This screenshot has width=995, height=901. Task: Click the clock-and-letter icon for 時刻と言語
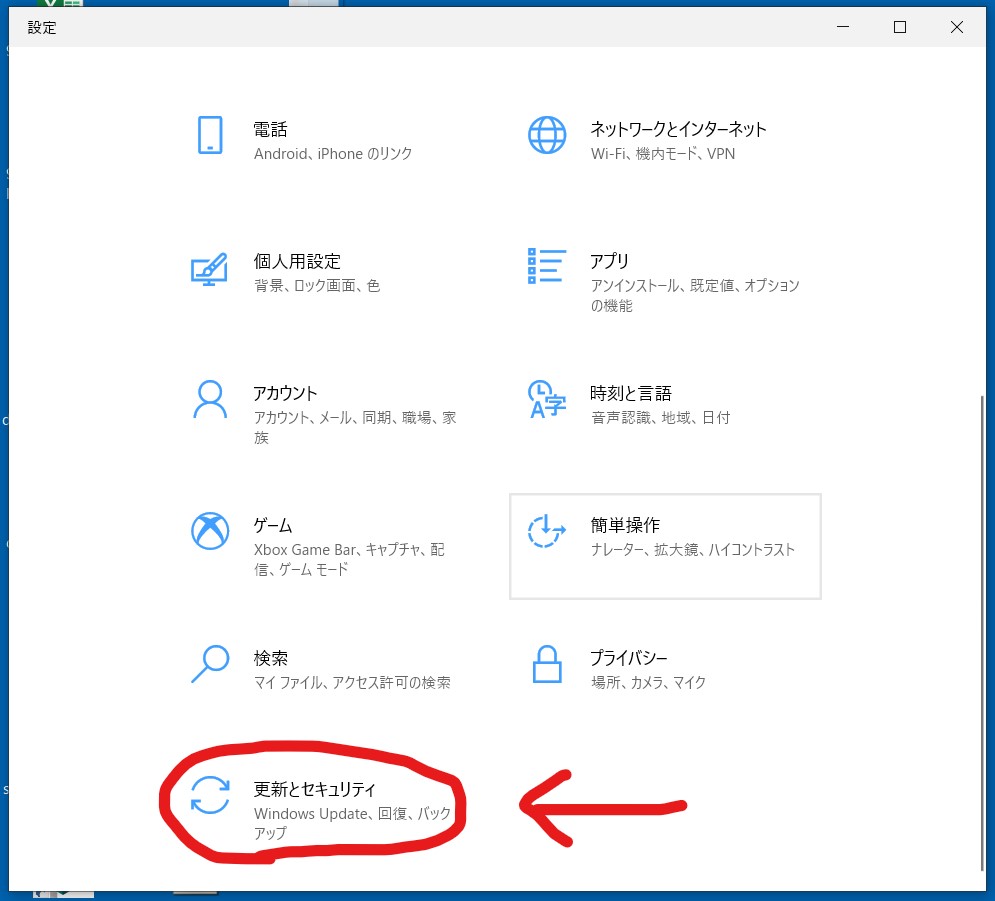546,400
